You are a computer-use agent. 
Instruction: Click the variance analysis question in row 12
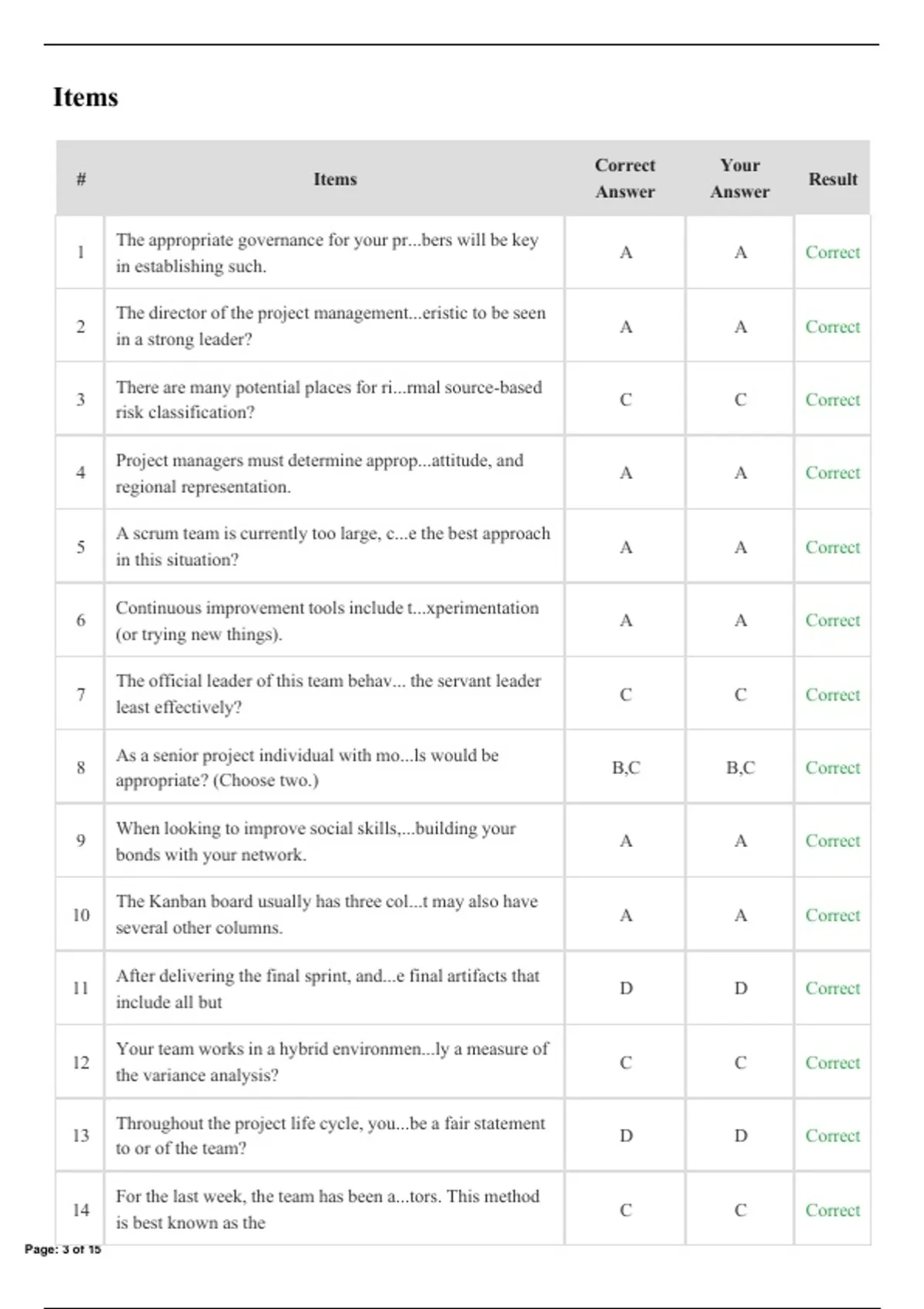click(332, 1062)
